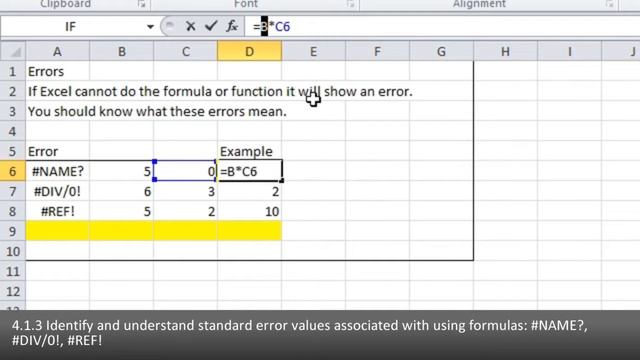Select row 10 header
Screen dimensions: 640x360
[x=13, y=251]
